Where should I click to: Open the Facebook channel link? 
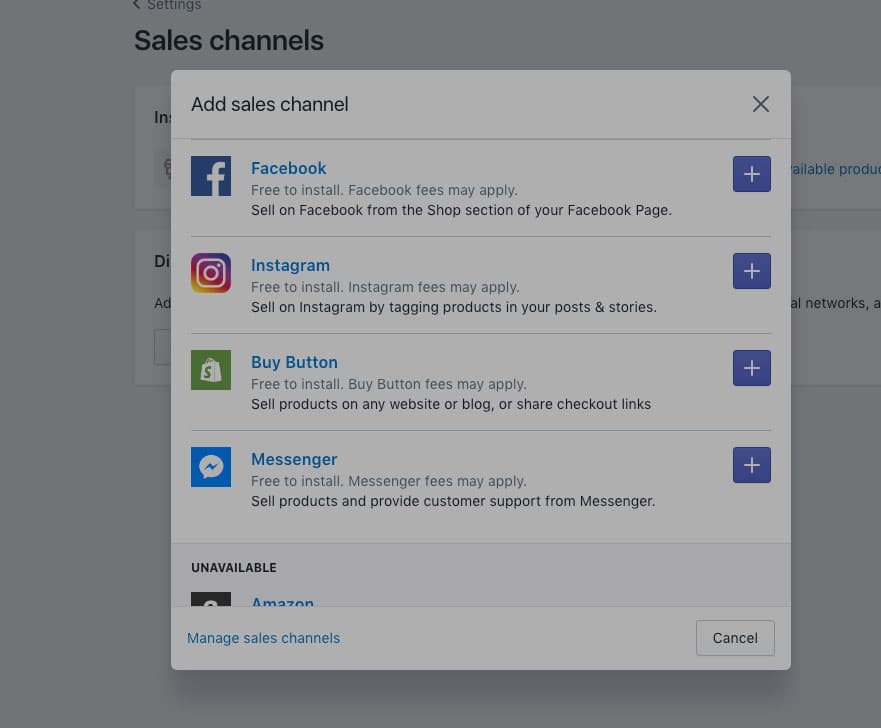pos(288,168)
